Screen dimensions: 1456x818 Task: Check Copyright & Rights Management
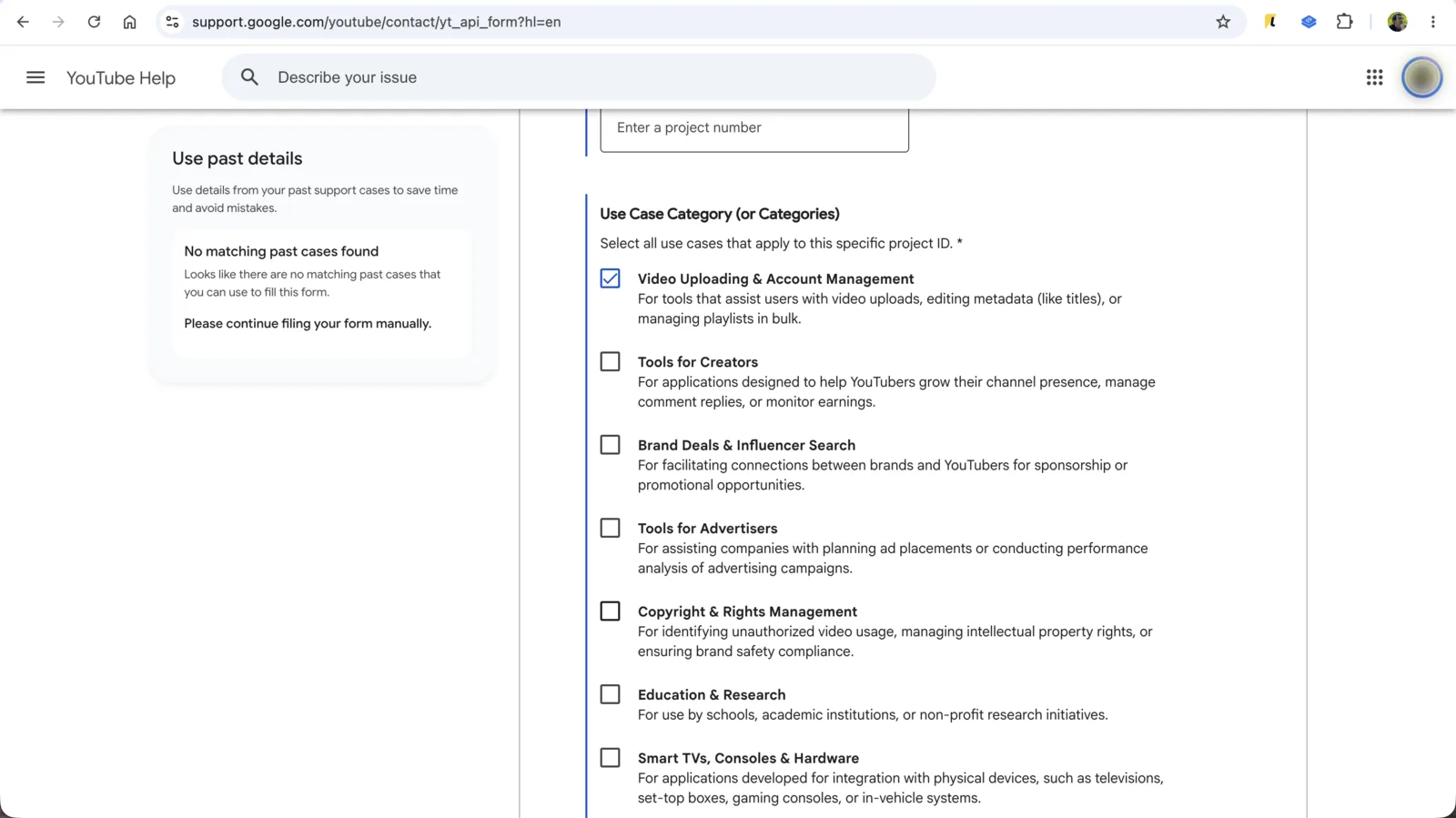[x=610, y=611]
